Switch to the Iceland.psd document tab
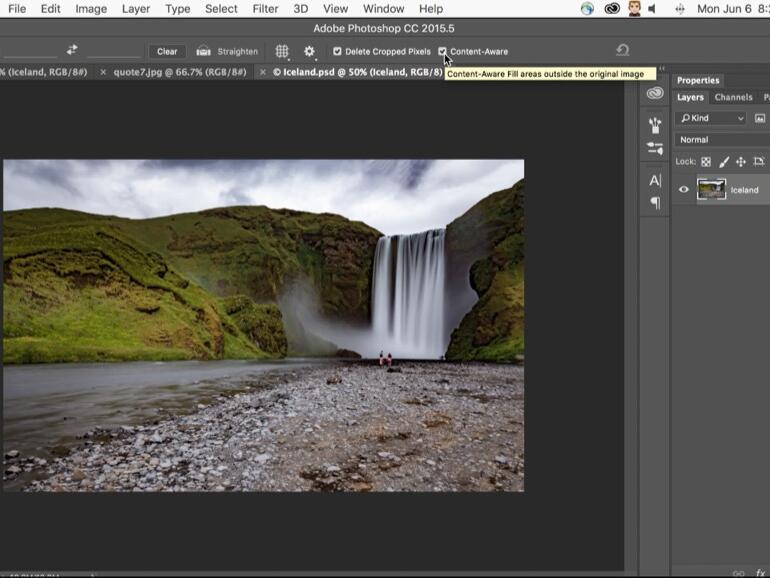Screen dimensions: 770x578 (x=358, y=72)
